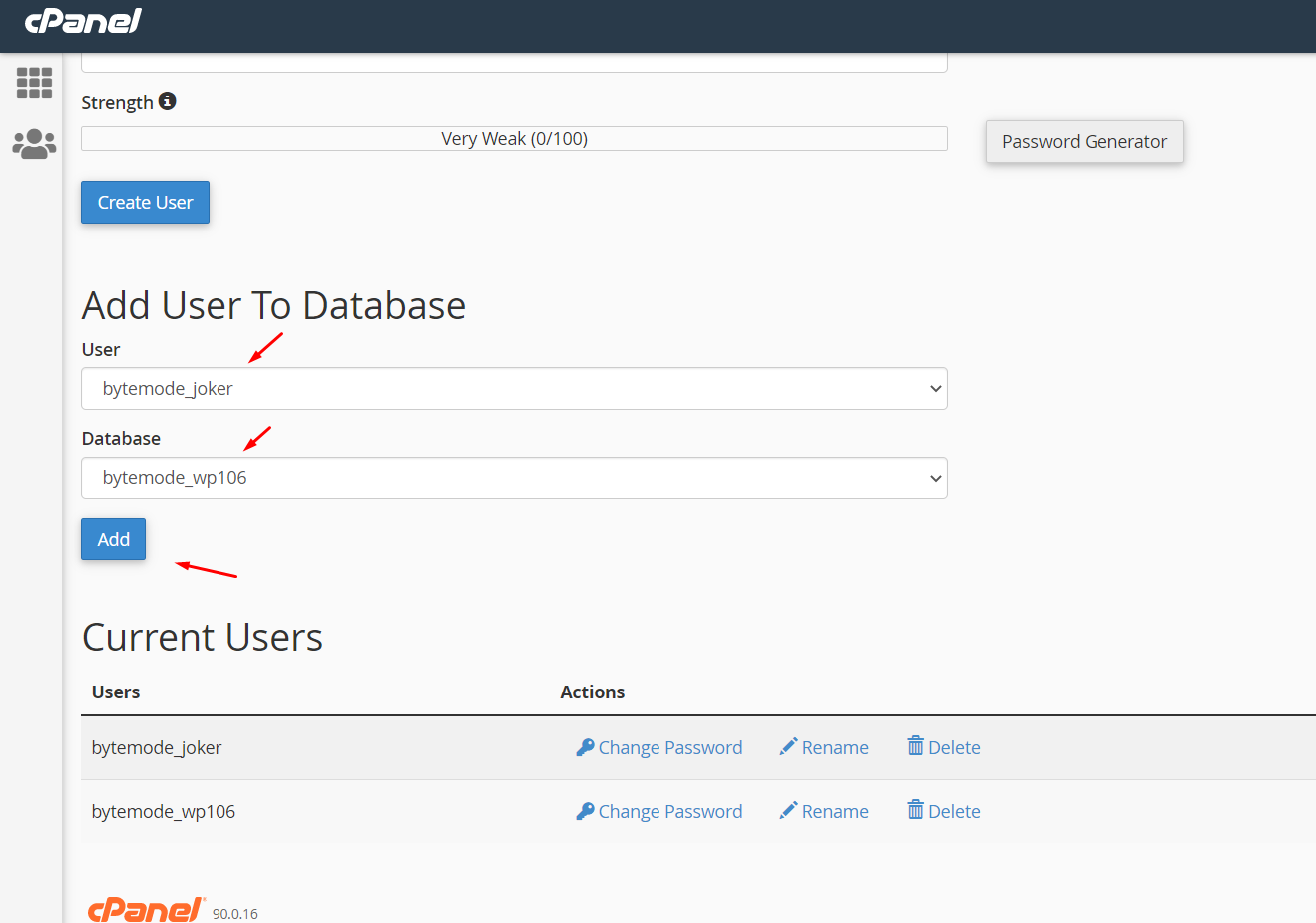
Task: Click trash icon for bytemode_joker
Action: (x=915, y=746)
